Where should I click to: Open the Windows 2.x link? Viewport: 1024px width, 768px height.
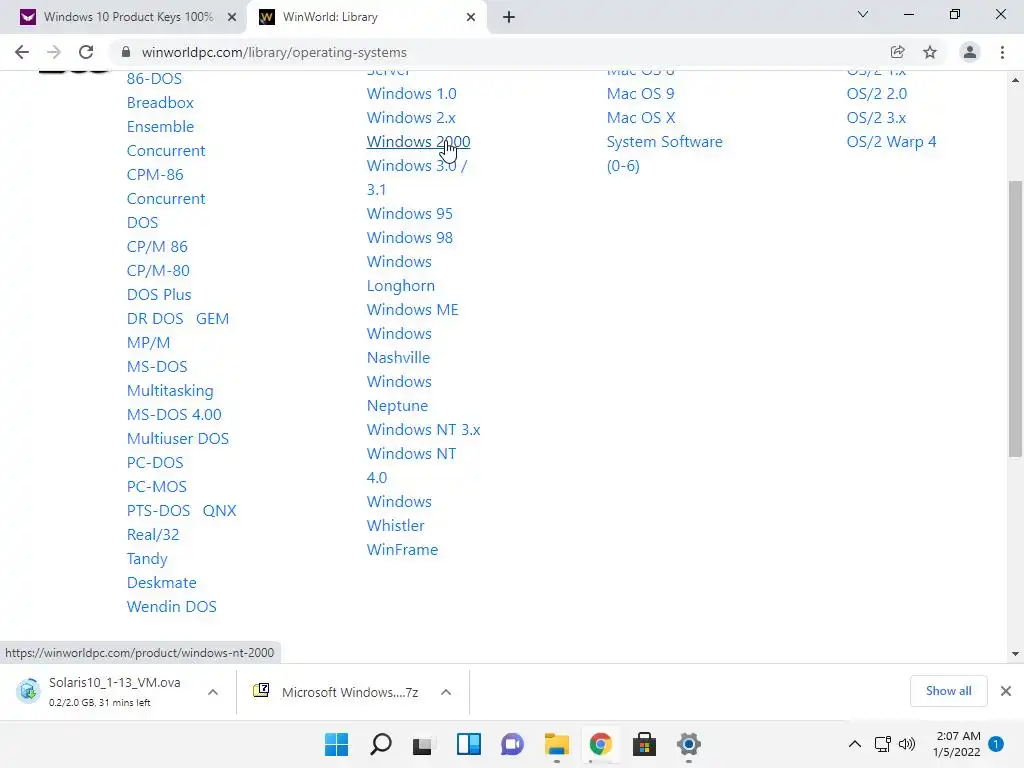pyautogui.click(x=411, y=118)
